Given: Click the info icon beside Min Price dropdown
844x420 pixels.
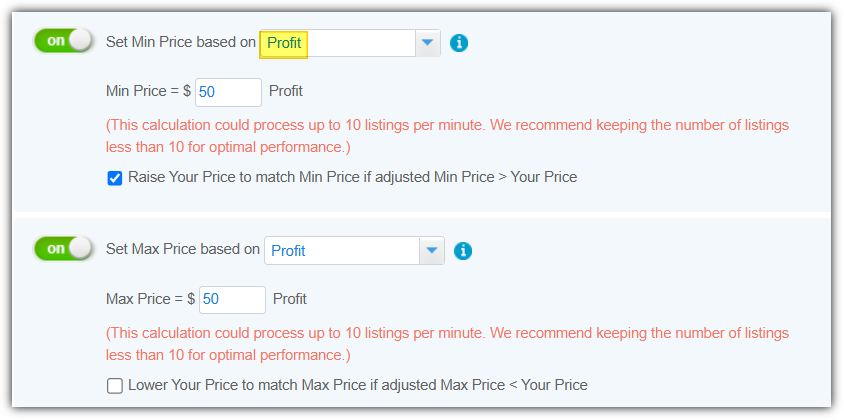Looking at the screenshot, I should click(x=459, y=43).
